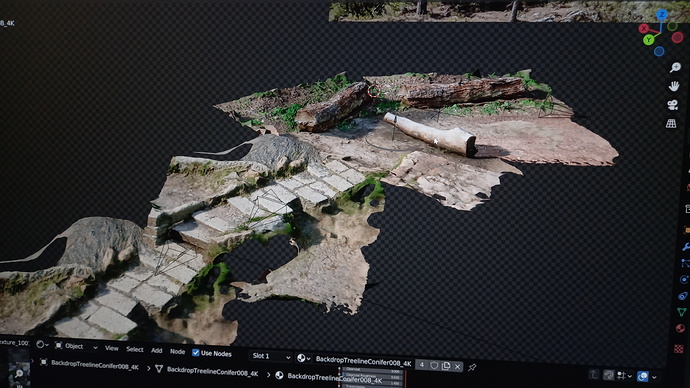Open the Object shader type dropdown
This screenshot has height=388, width=690.
[x=76, y=346]
